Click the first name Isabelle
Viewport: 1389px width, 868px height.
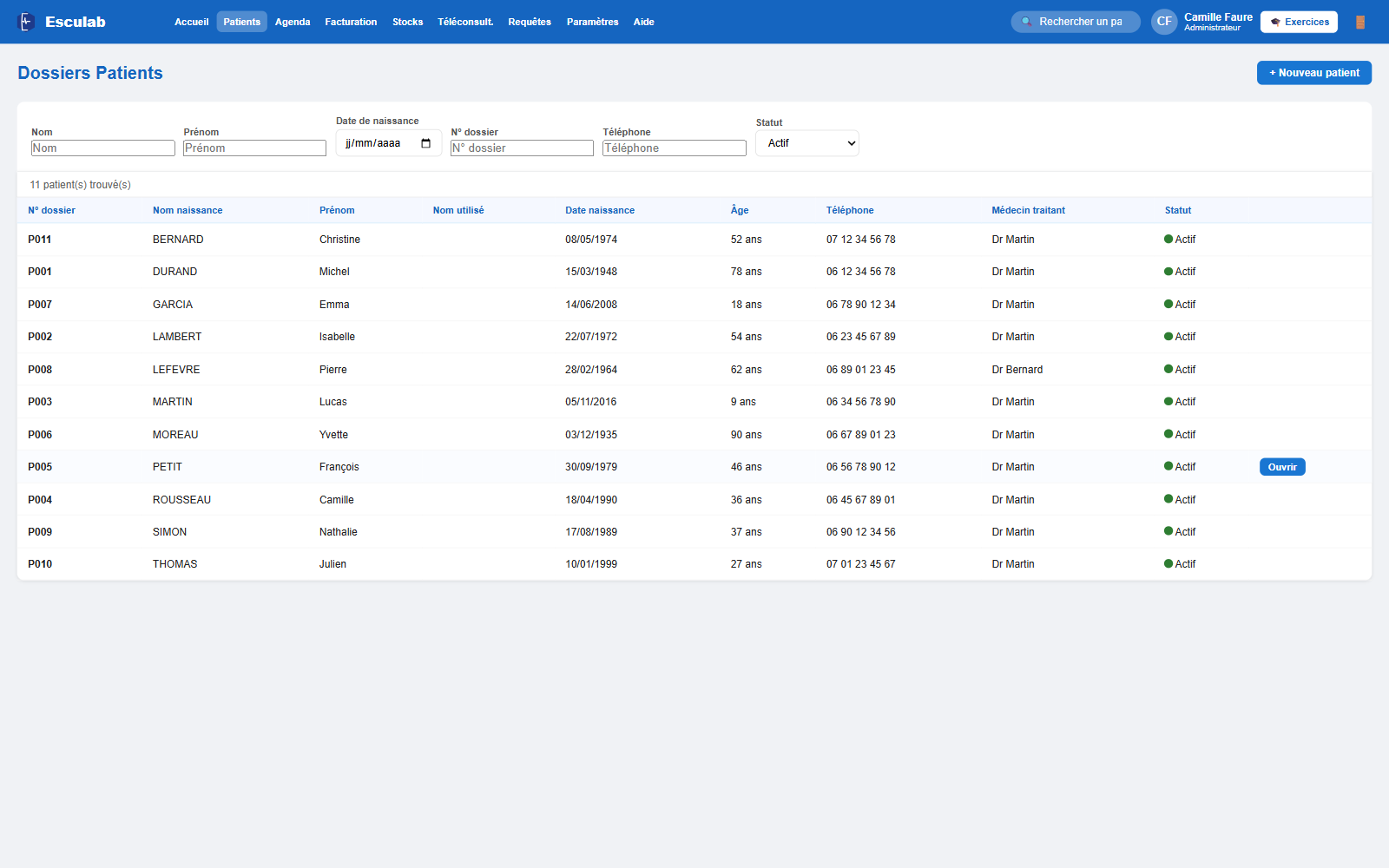coord(337,337)
